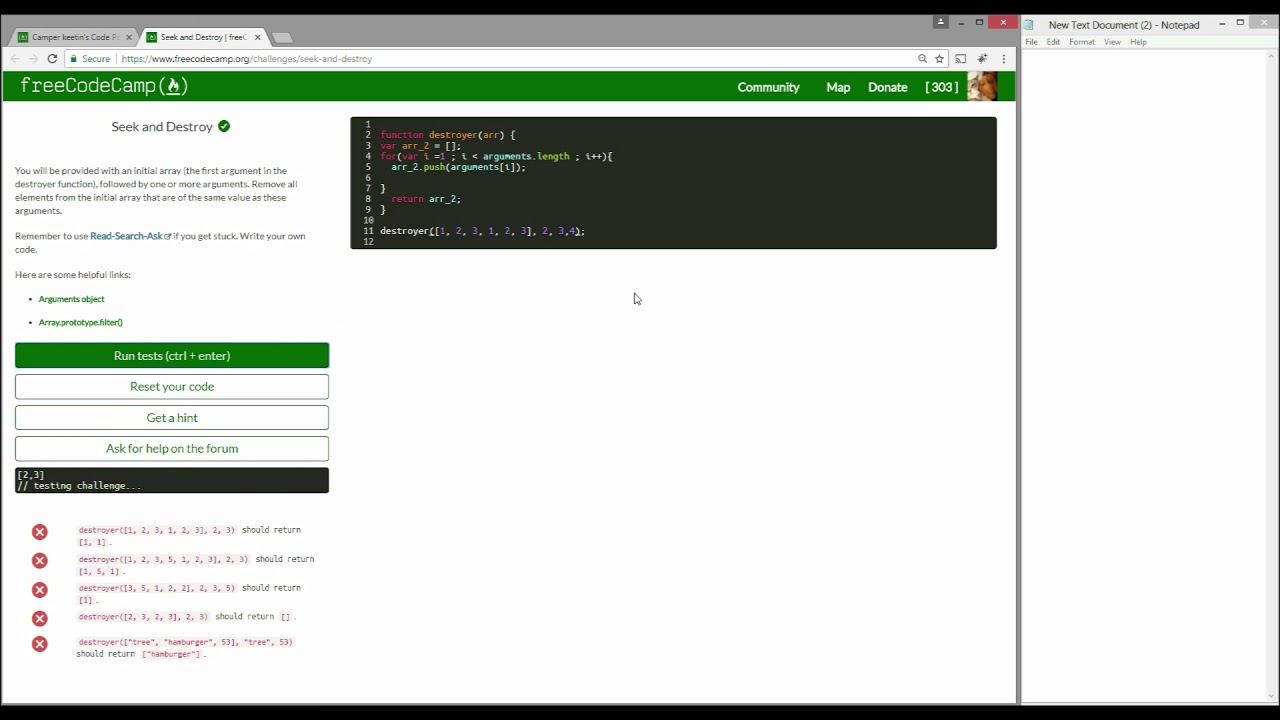Click the zoom magnifier icon in address bar

(922, 59)
